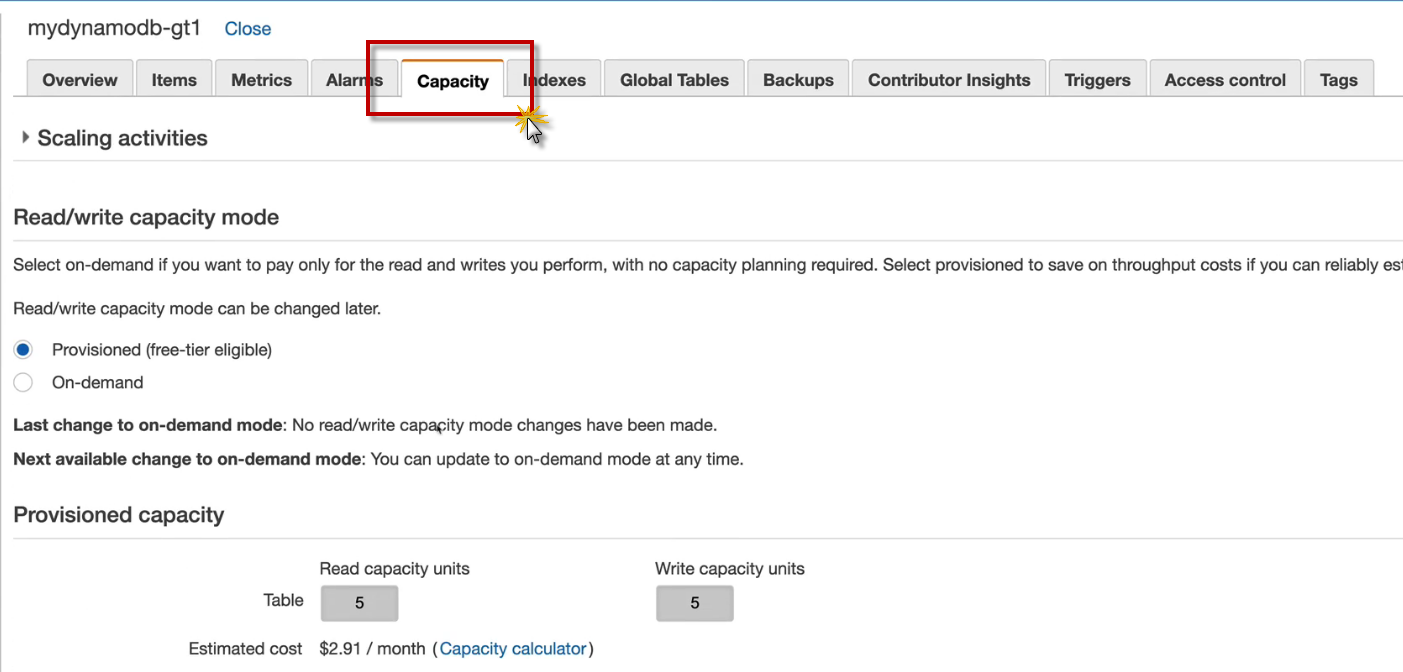
Task: Switch to the Items tab
Action: coord(174,80)
